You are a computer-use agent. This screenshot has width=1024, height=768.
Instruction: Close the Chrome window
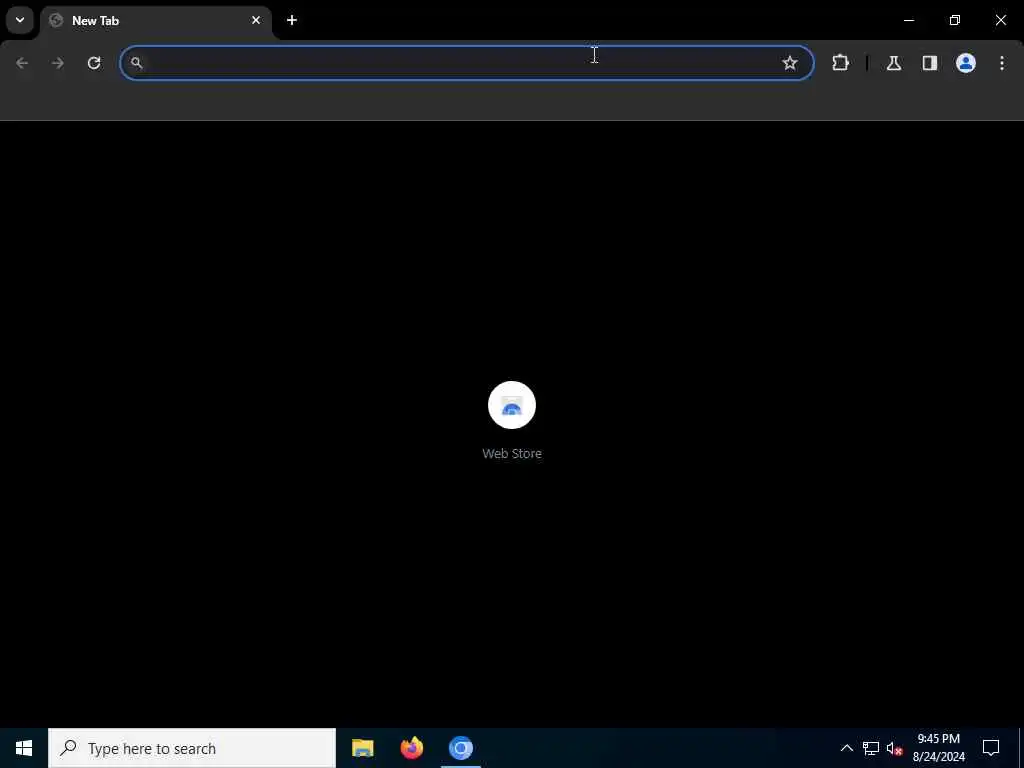(1000, 20)
